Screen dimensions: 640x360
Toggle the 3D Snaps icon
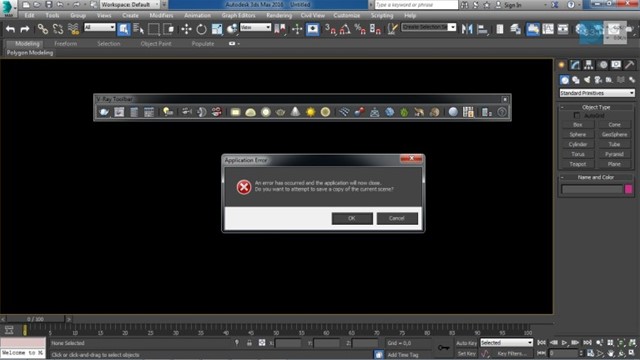(x=330, y=29)
